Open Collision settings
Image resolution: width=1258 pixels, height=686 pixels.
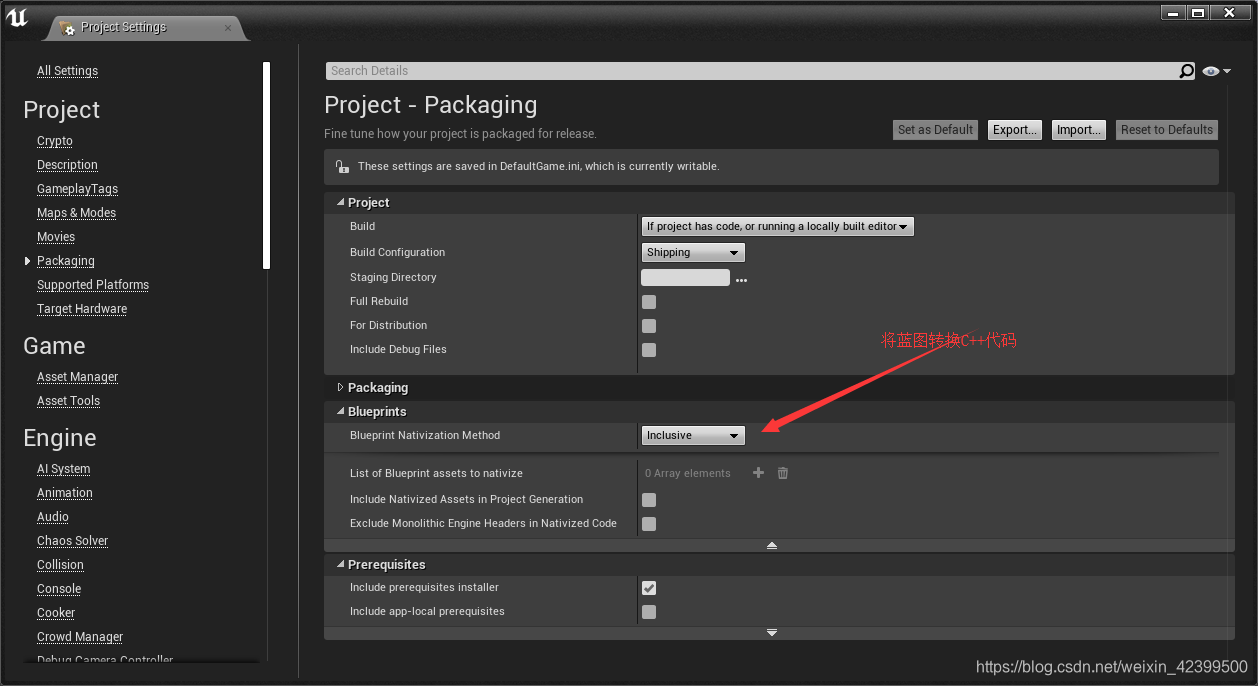60,565
